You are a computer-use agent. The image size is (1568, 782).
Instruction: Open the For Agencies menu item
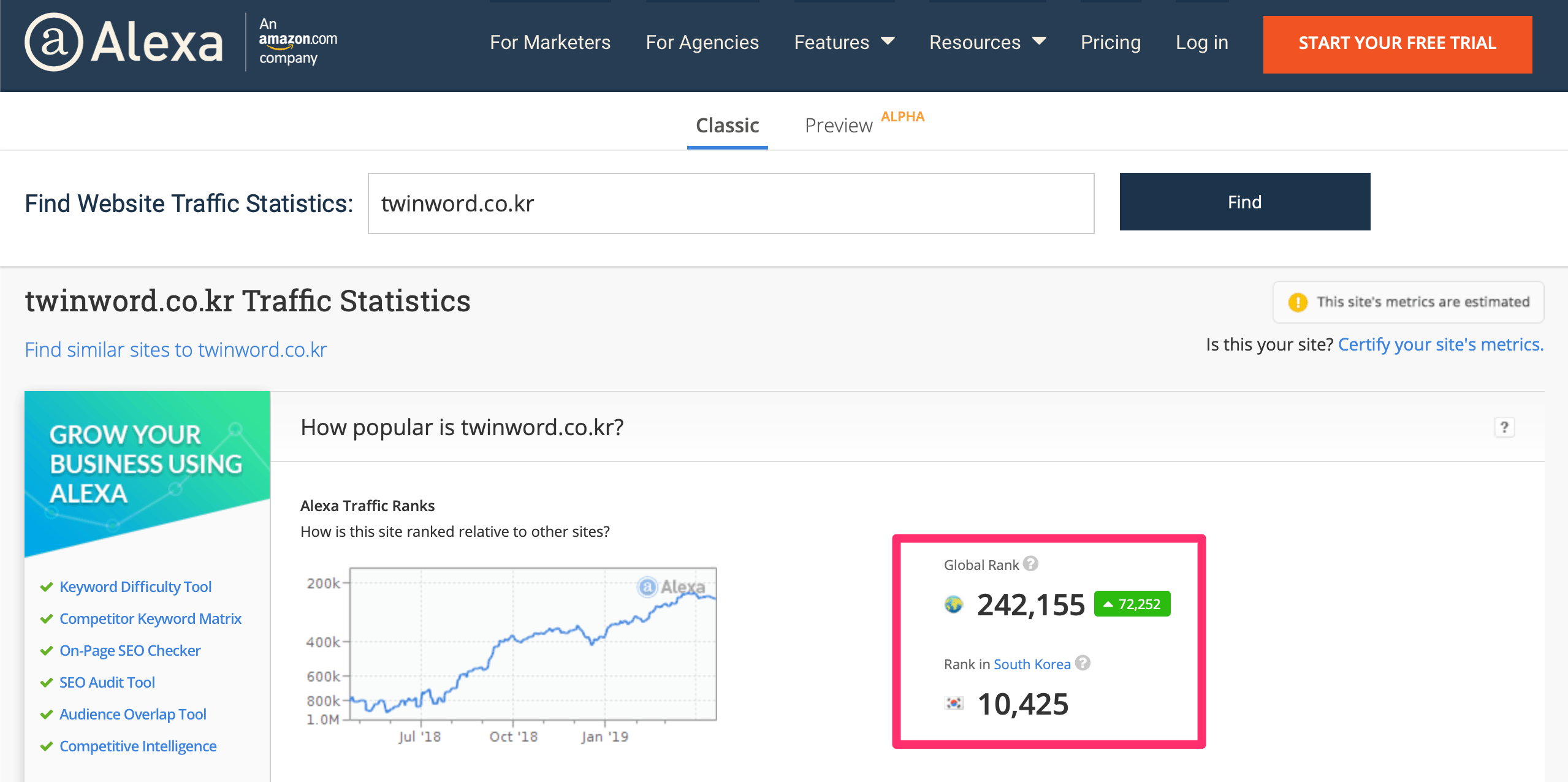click(702, 42)
